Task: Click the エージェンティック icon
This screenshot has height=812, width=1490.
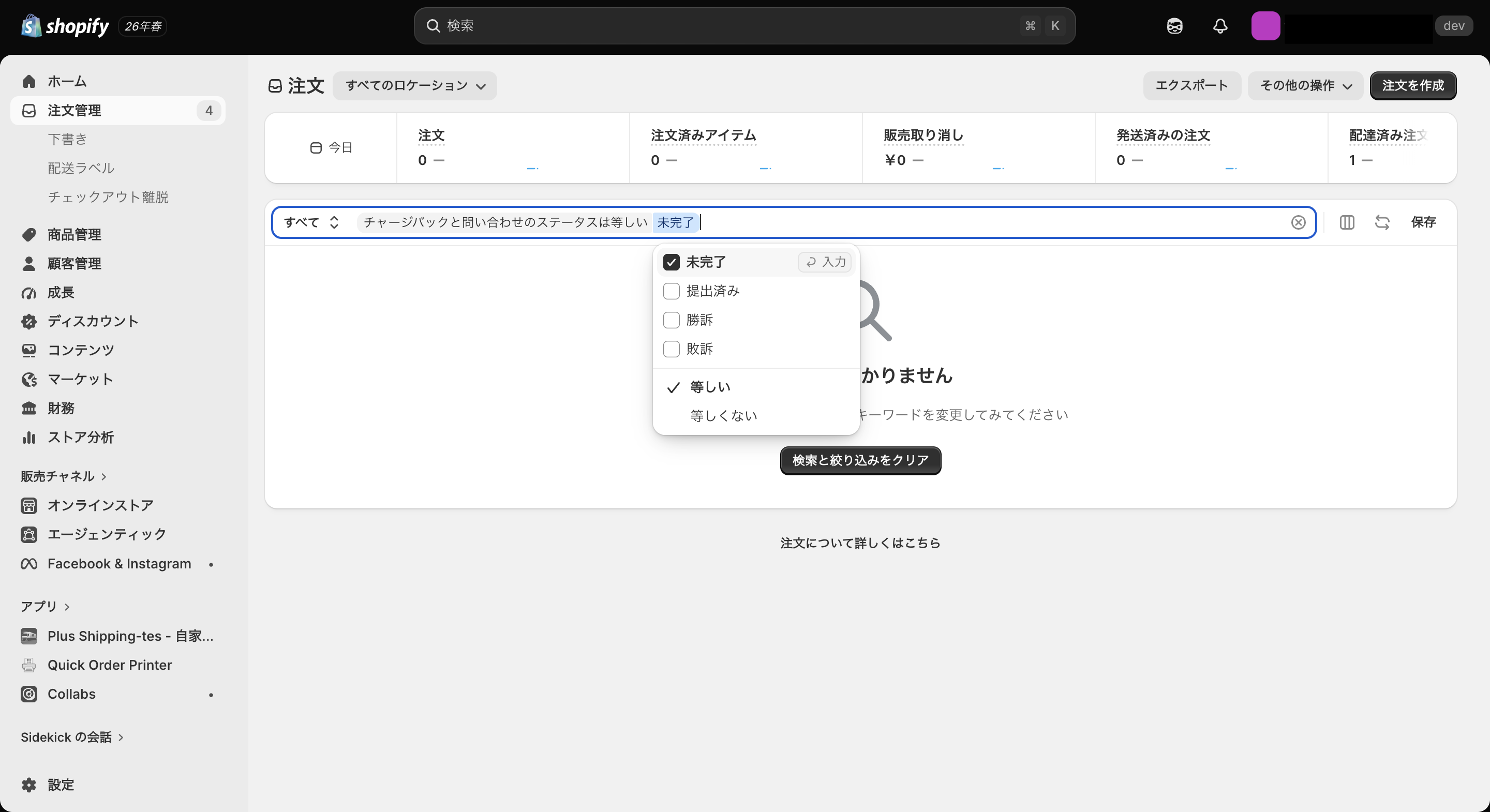Action: coord(29,534)
